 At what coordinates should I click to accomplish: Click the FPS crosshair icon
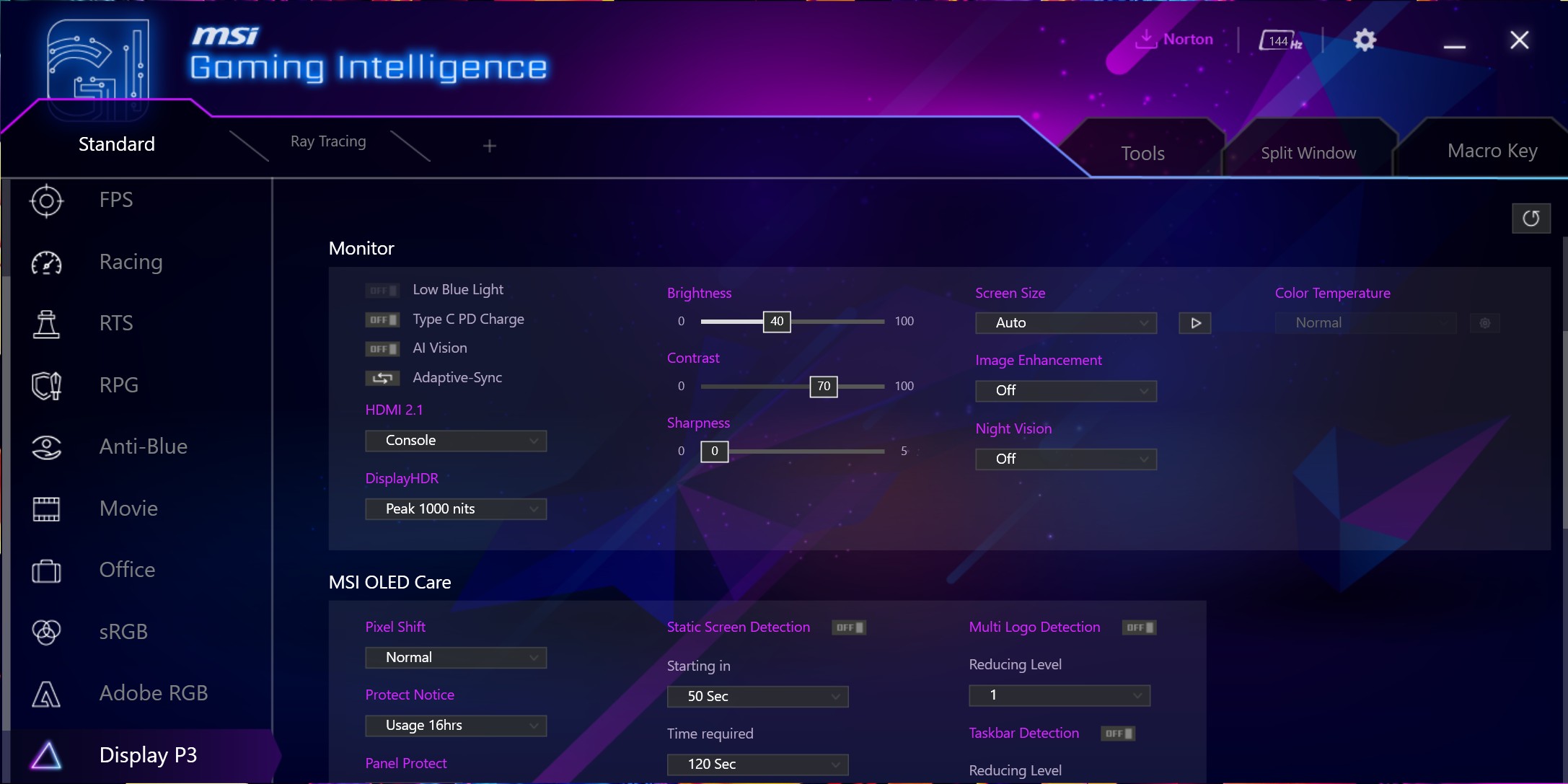point(46,201)
